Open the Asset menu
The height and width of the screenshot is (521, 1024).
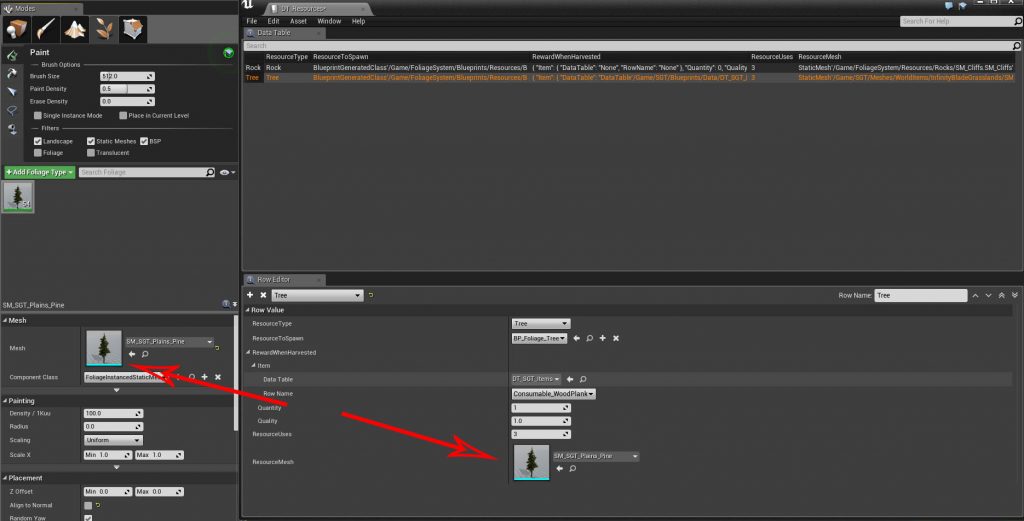(x=298, y=21)
